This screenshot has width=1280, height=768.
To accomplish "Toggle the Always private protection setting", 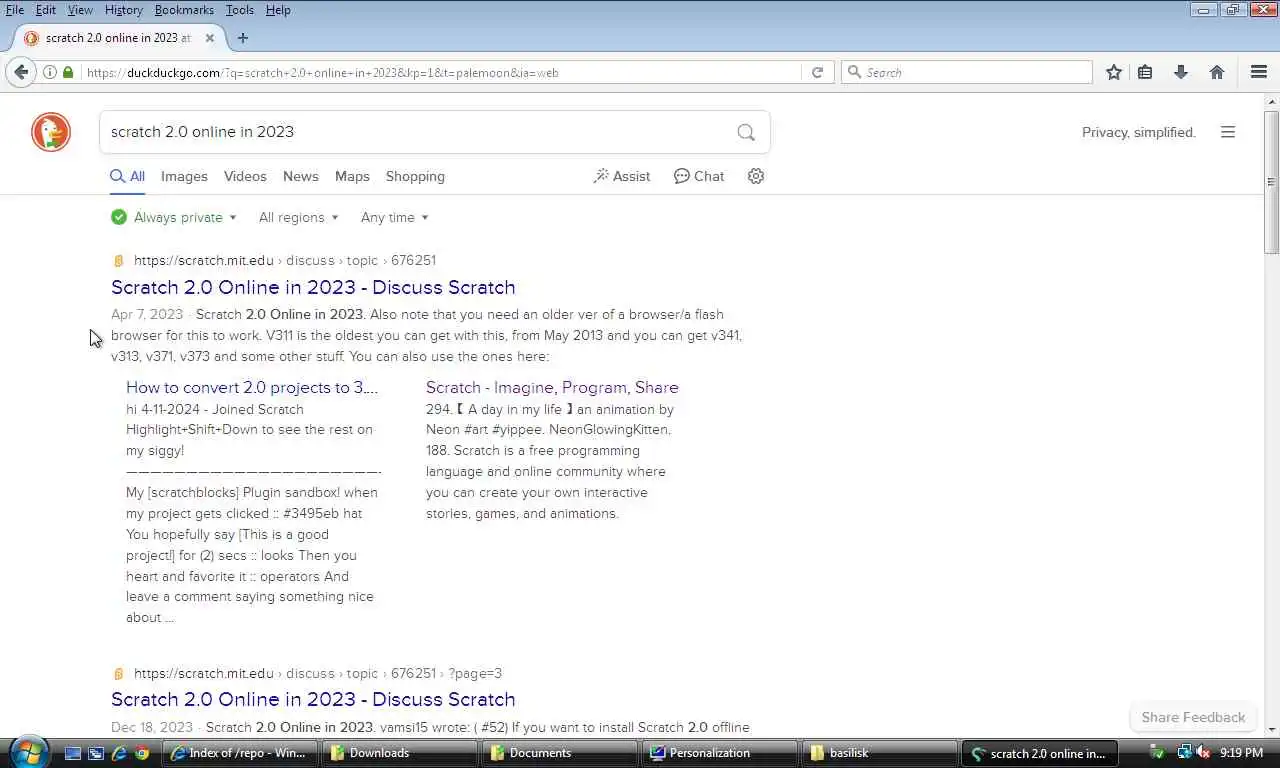I will (x=174, y=217).
